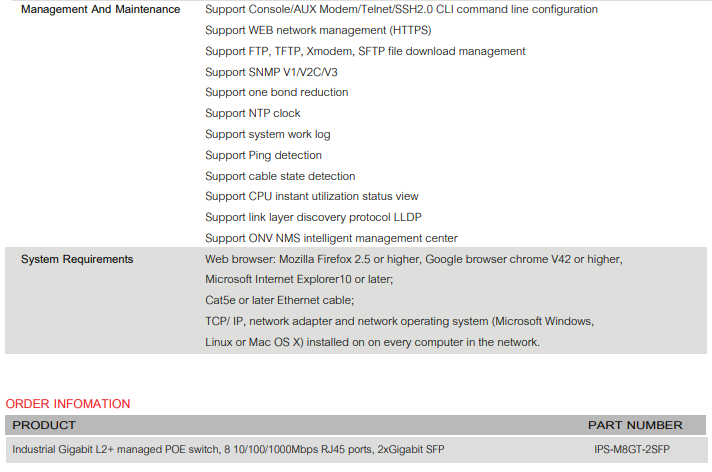The width and height of the screenshot is (712, 472).
Task: Click the Support cable state detection text
Action: [x=280, y=176]
